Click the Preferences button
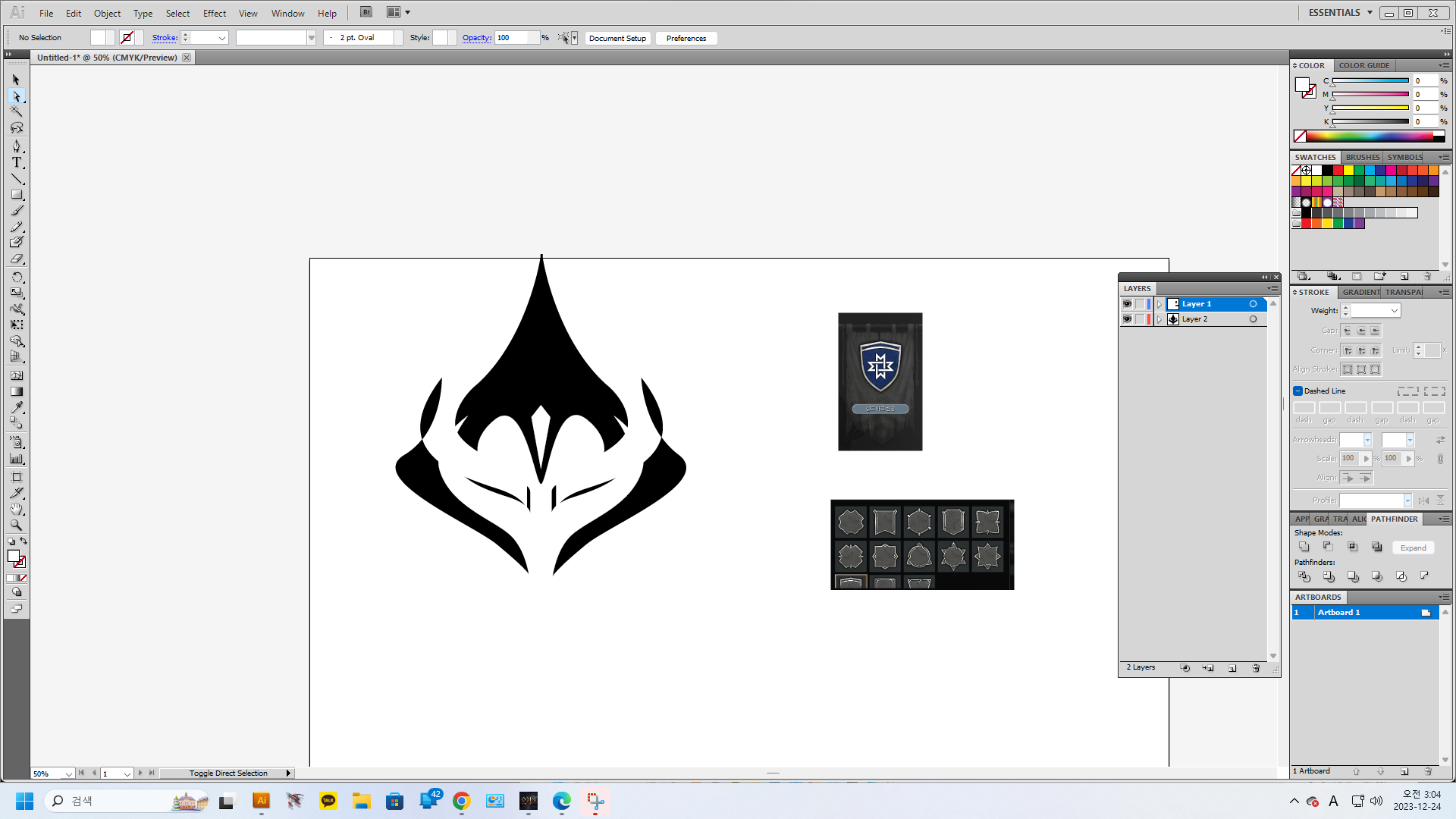Screen dimensions: 1456x819 (686, 38)
